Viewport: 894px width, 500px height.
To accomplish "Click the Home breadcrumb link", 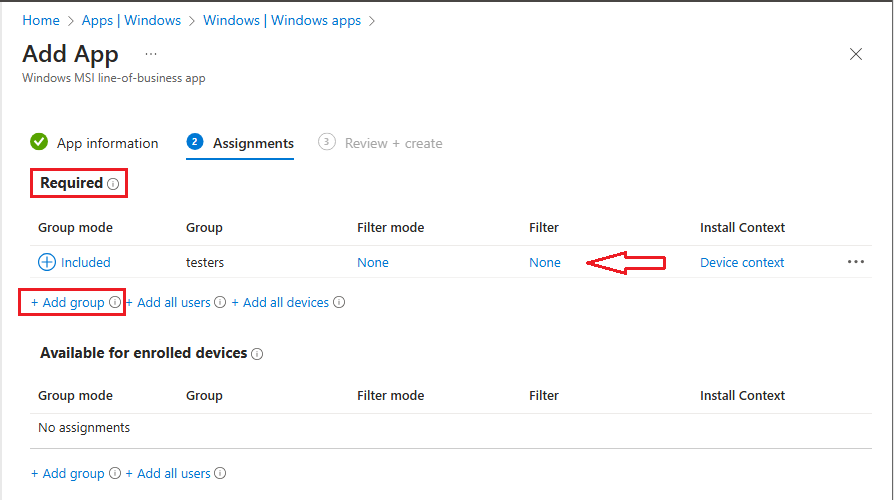I will pos(40,21).
